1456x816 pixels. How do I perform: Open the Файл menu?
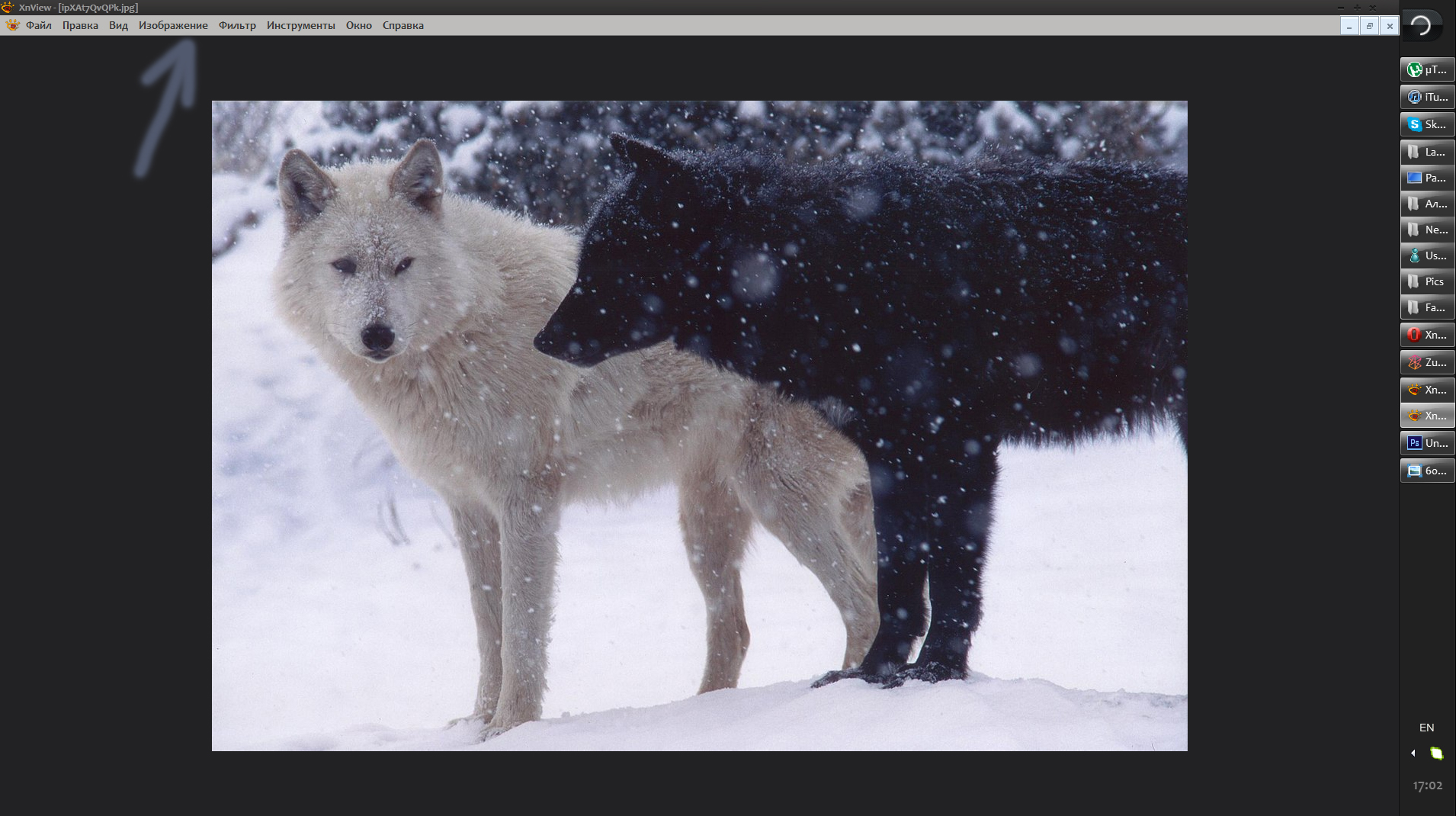(x=39, y=25)
